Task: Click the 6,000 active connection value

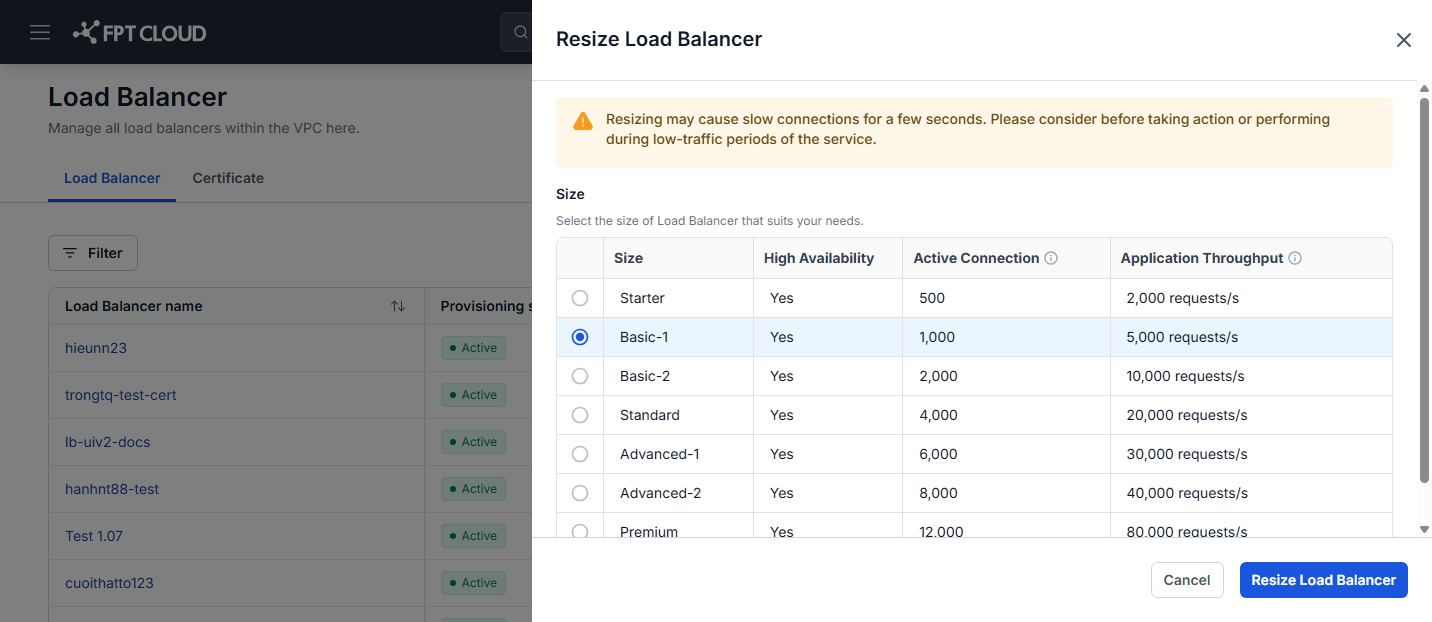Action: 938,454
